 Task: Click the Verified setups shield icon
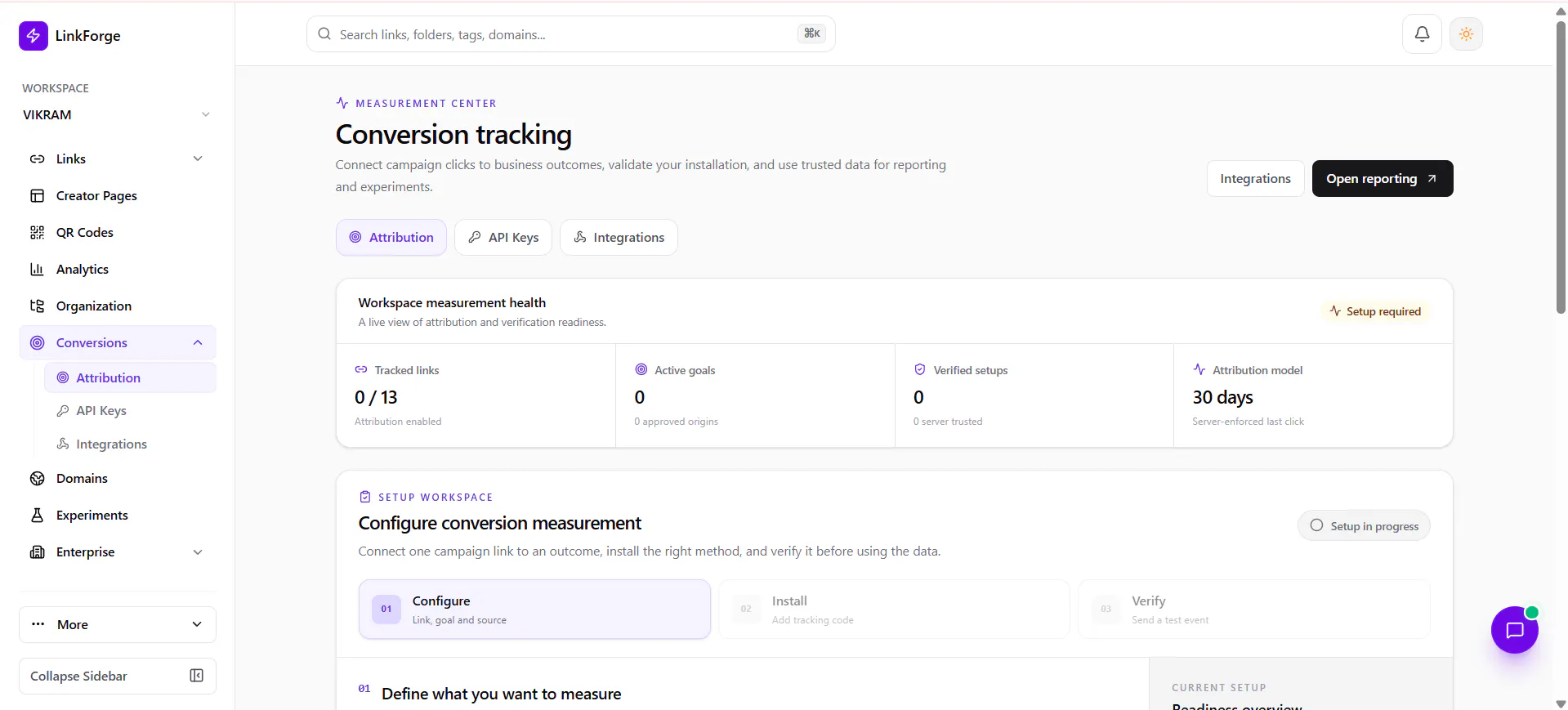click(x=920, y=369)
